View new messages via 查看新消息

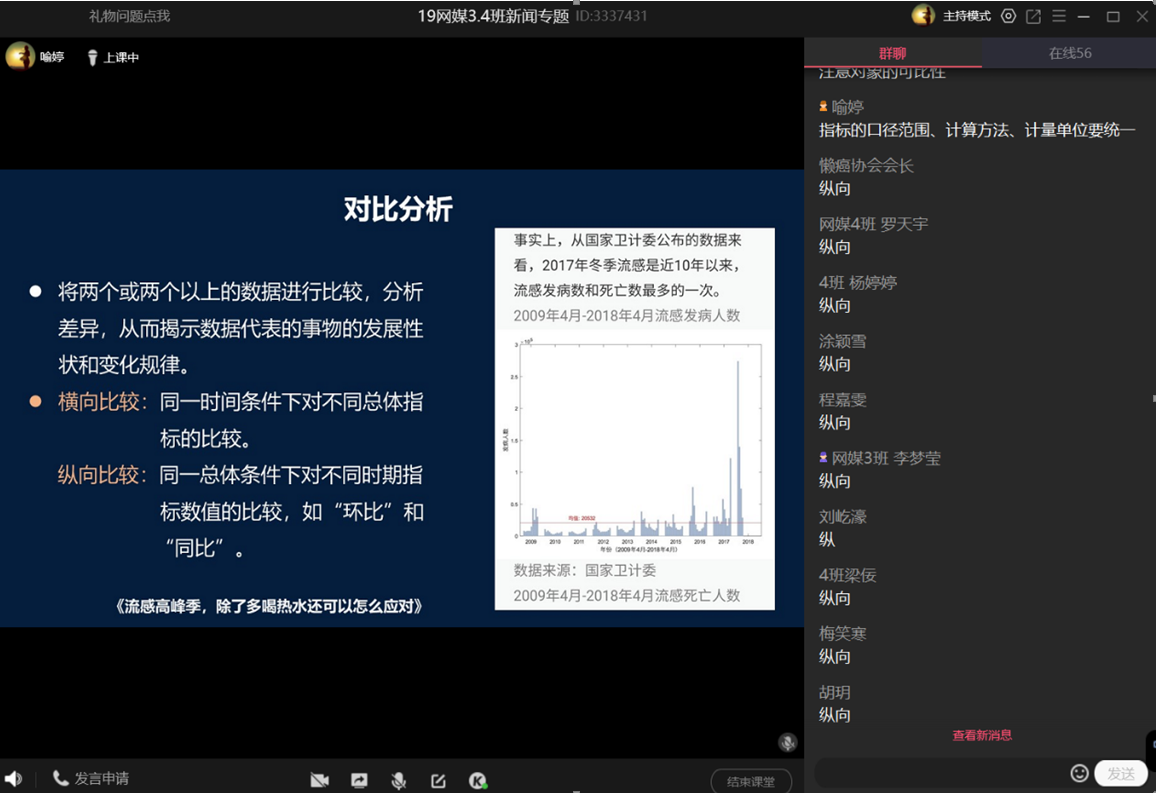coord(981,735)
